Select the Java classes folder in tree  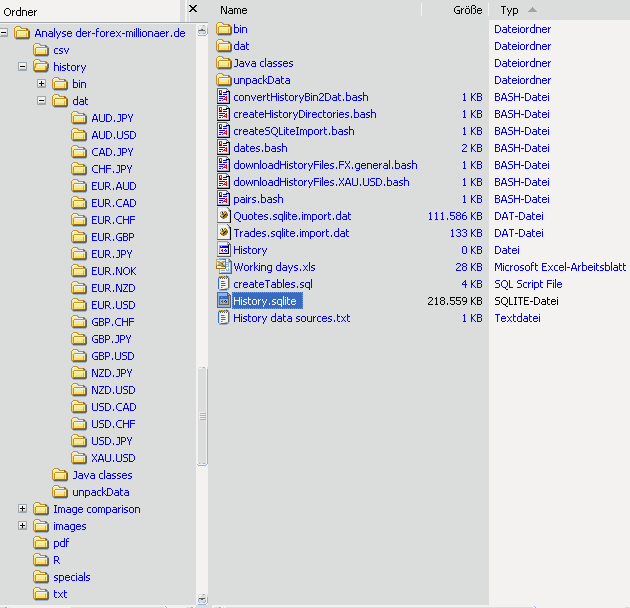102,475
